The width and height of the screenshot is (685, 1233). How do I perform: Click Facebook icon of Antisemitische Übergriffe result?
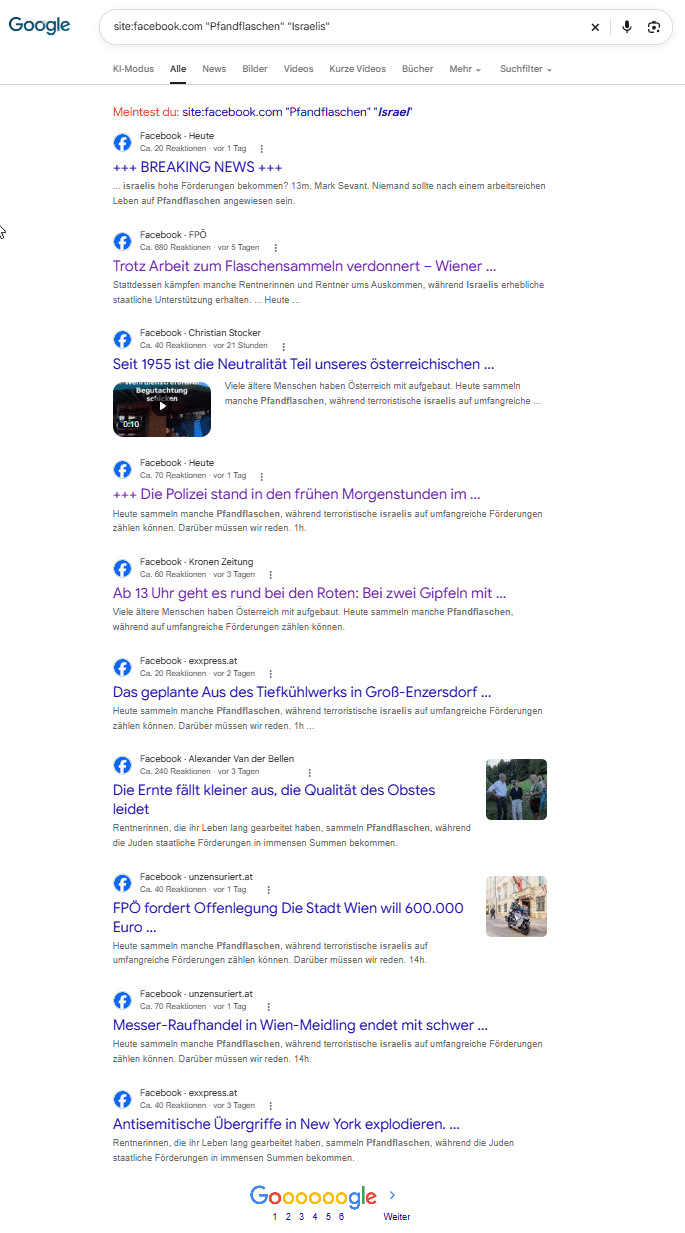tap(122, 1099)
